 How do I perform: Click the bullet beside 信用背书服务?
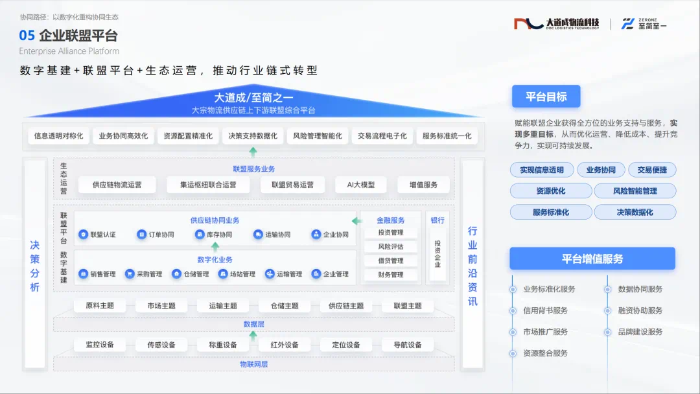coord(513,311)
